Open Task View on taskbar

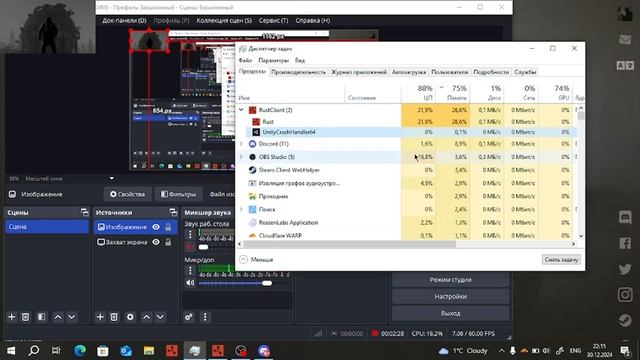click(56, 351)
